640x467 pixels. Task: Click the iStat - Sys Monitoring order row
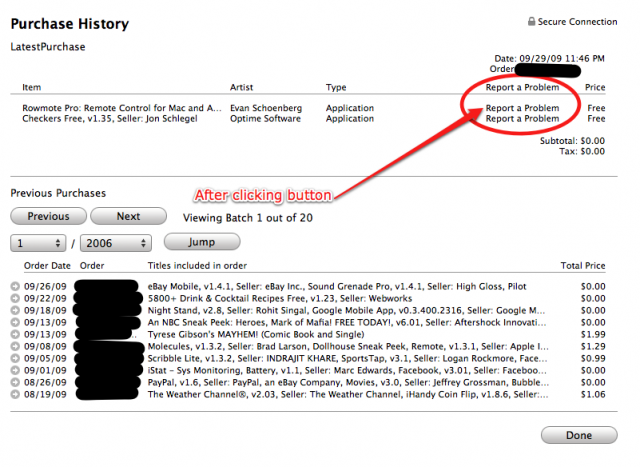[x=347, y=370]
